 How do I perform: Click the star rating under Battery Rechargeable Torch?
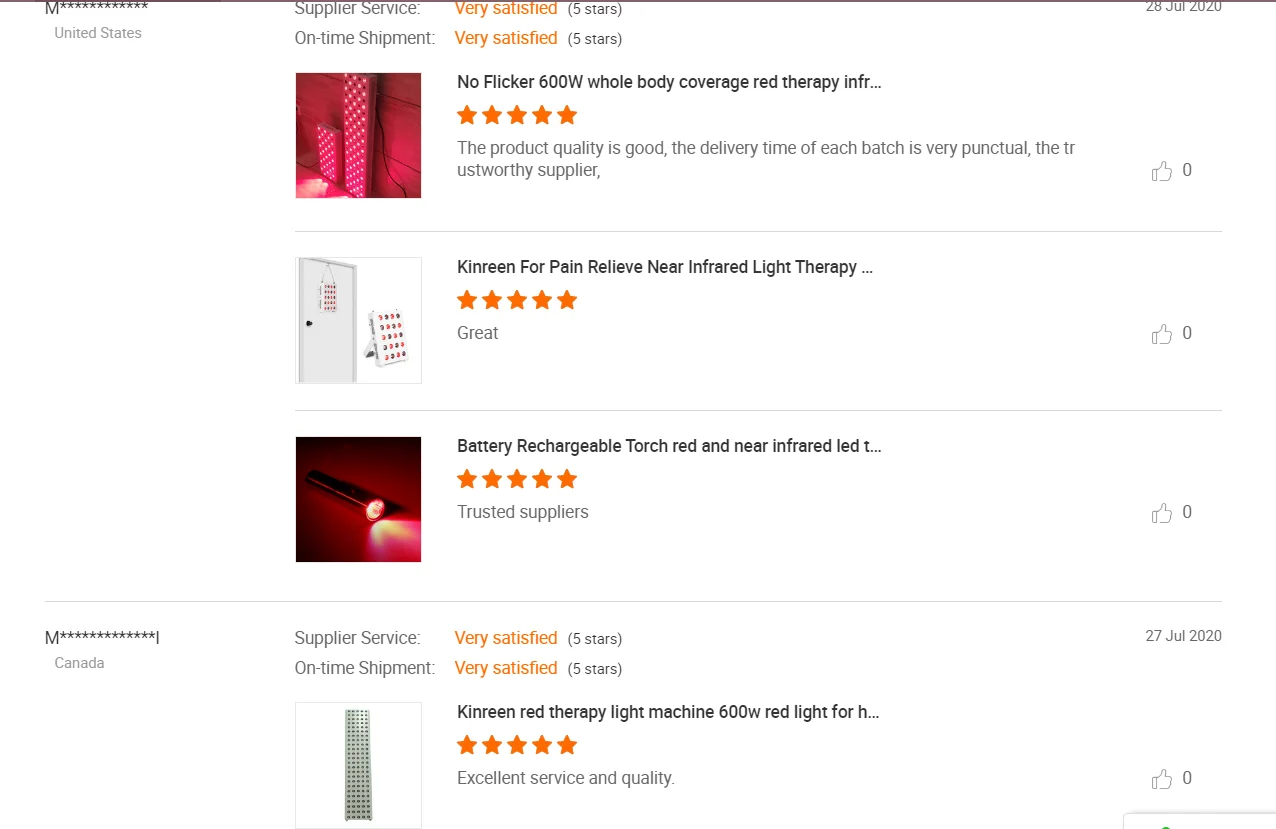coord(517,479)
